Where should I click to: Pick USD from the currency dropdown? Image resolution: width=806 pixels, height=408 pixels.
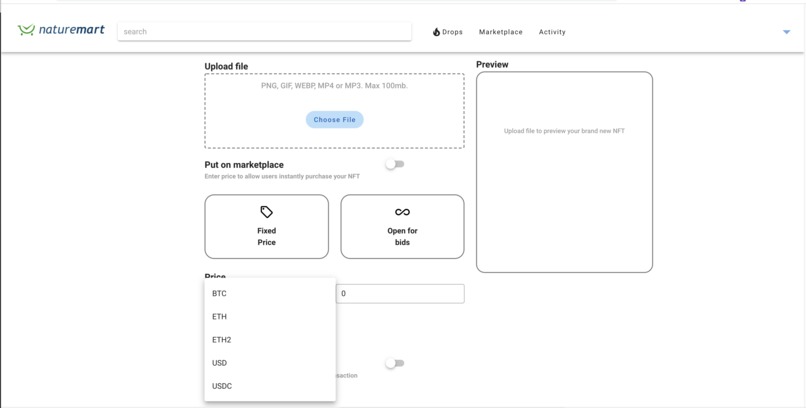click(270, 363)
